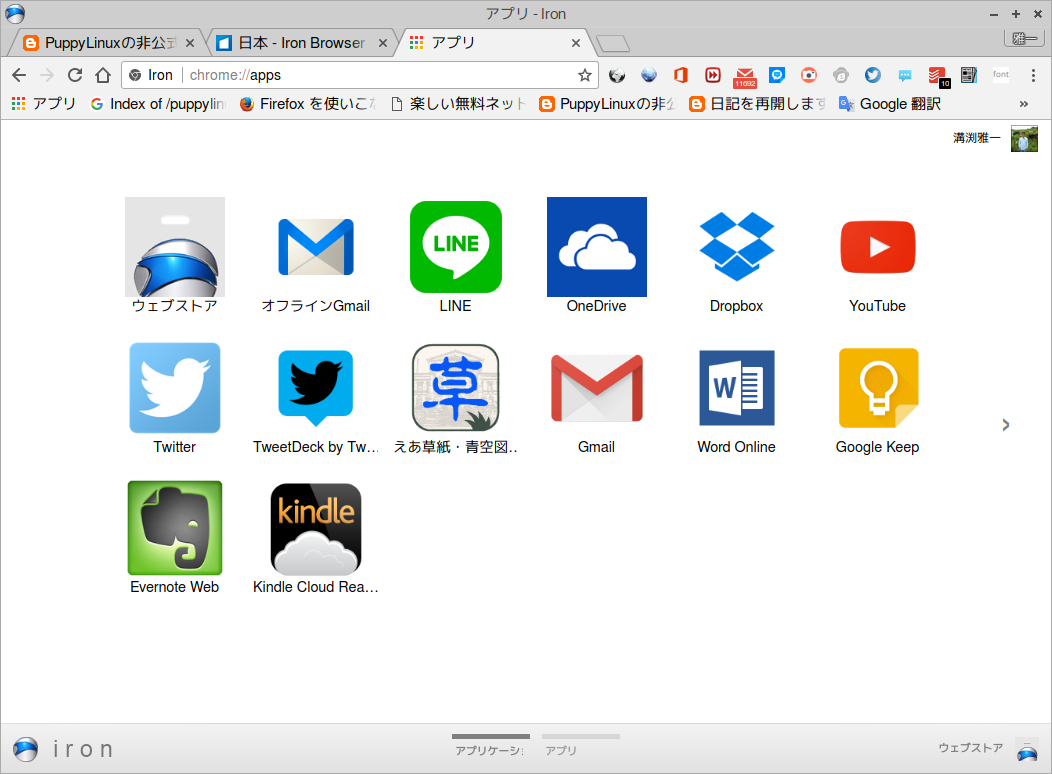Click the gray monkey-face extension icon
The height and width of the screenshot is (774, 1052).
841,75
